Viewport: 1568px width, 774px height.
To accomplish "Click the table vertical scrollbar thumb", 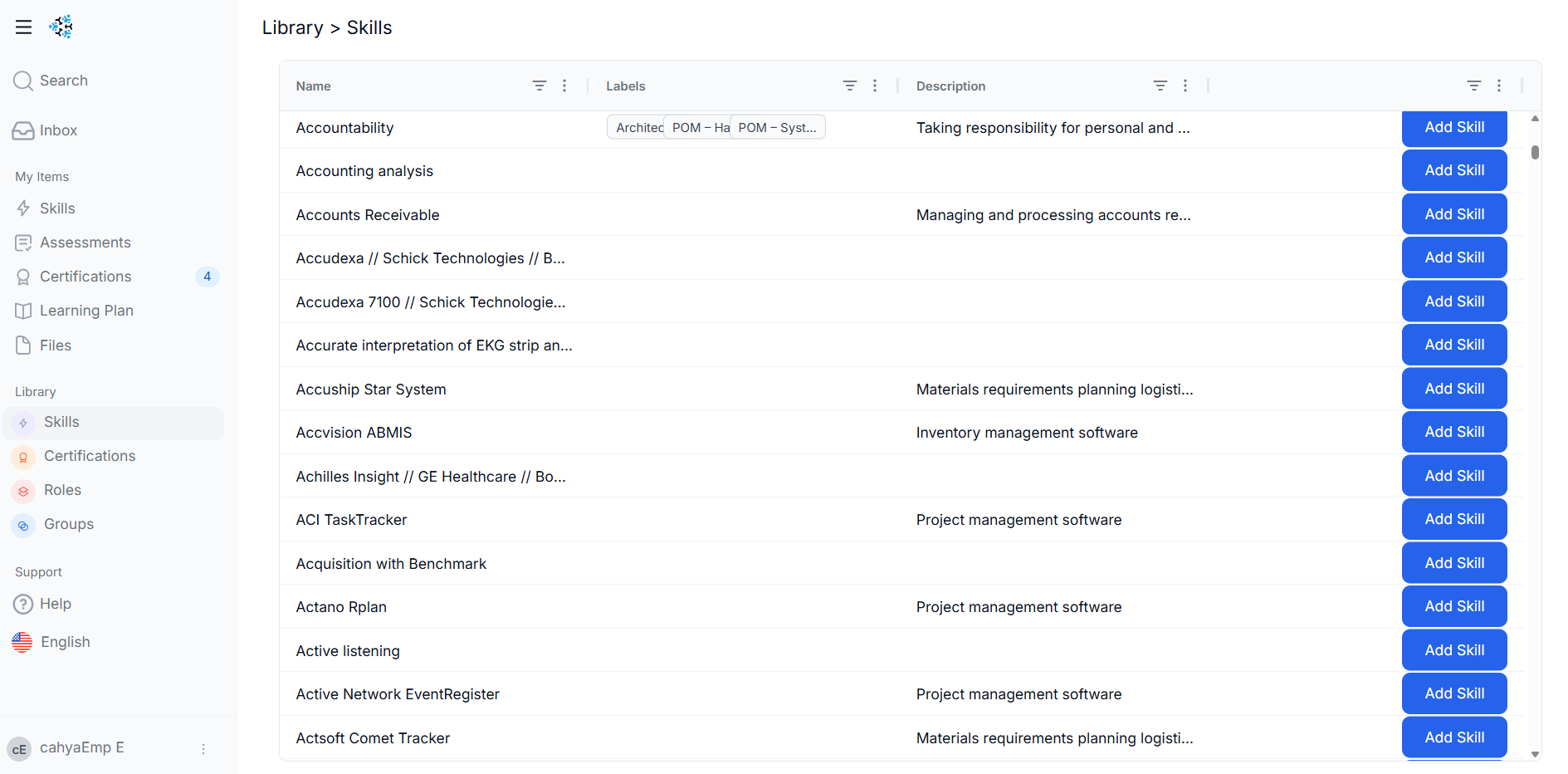I will click(x=1535, y=152).
